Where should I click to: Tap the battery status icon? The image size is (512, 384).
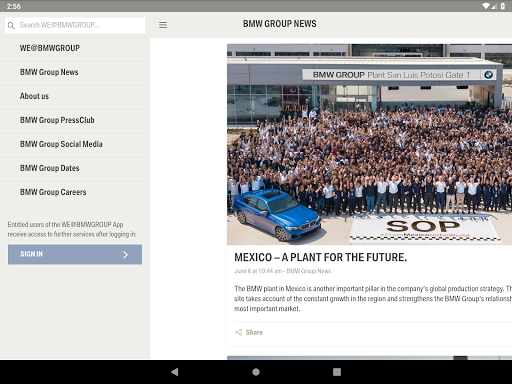(502, 6)
